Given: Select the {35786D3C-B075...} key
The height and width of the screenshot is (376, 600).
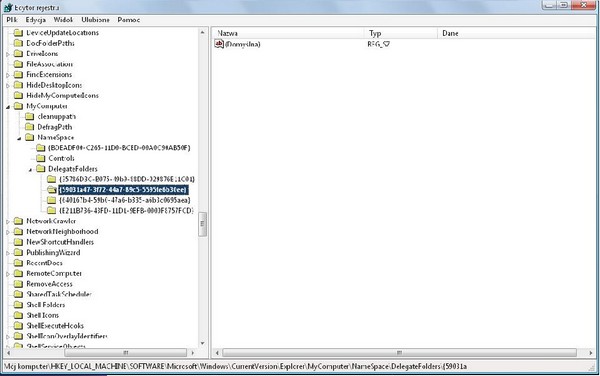Looking at the screenshot, I should 127,179.
